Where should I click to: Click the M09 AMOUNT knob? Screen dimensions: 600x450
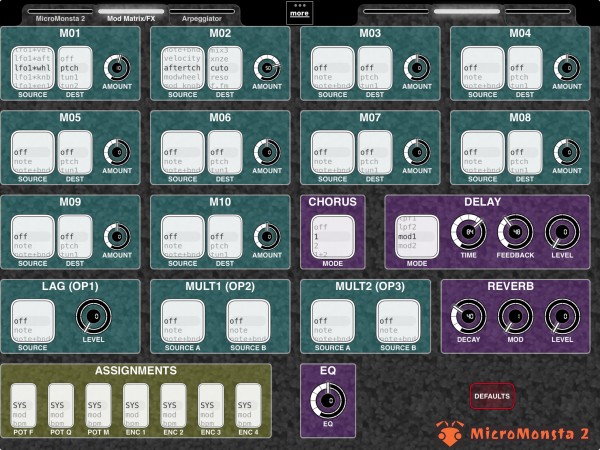(117, 236)
